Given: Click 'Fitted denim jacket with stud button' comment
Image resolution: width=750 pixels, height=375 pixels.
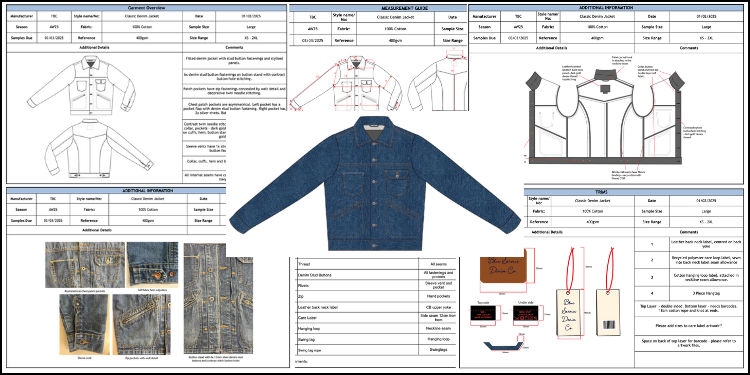Looking at the screenshot, I should coord(235,61).
